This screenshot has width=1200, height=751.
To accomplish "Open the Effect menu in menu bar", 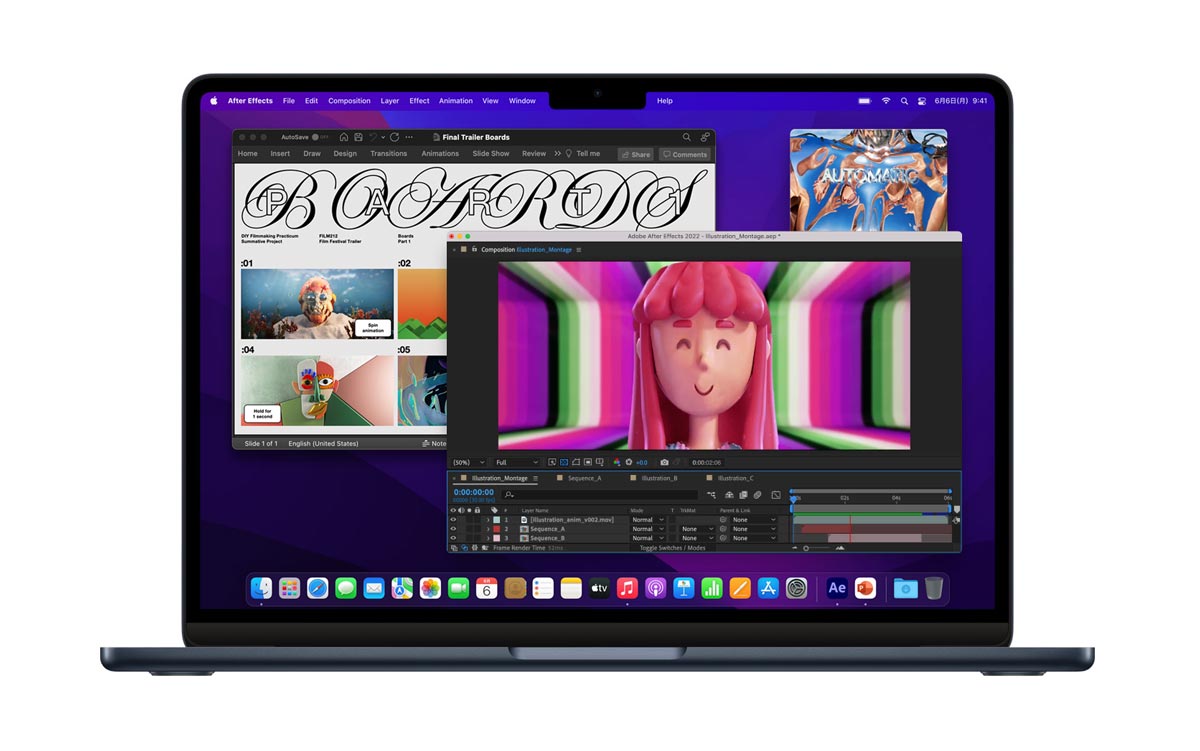I will point(419,101).
